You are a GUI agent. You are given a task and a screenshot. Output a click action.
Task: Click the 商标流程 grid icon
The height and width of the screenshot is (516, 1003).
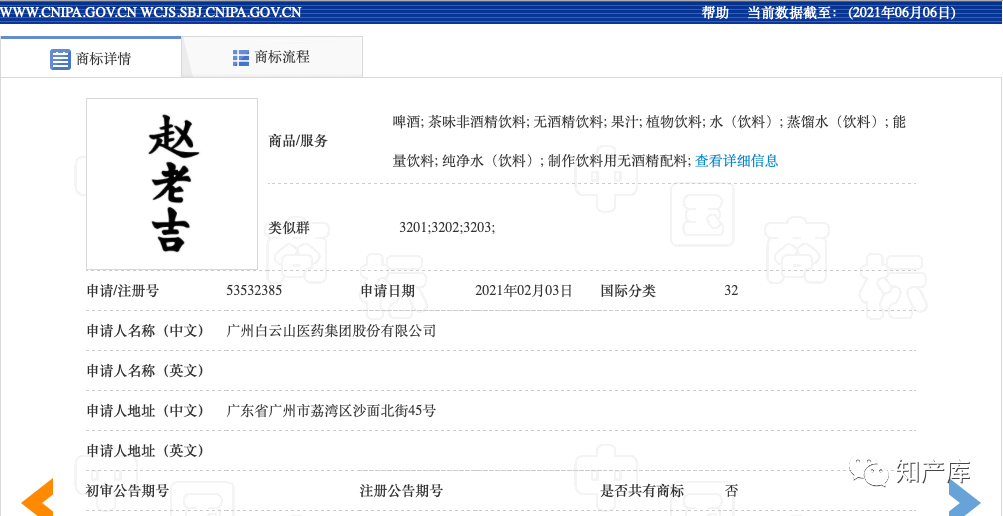coord(241,58)
